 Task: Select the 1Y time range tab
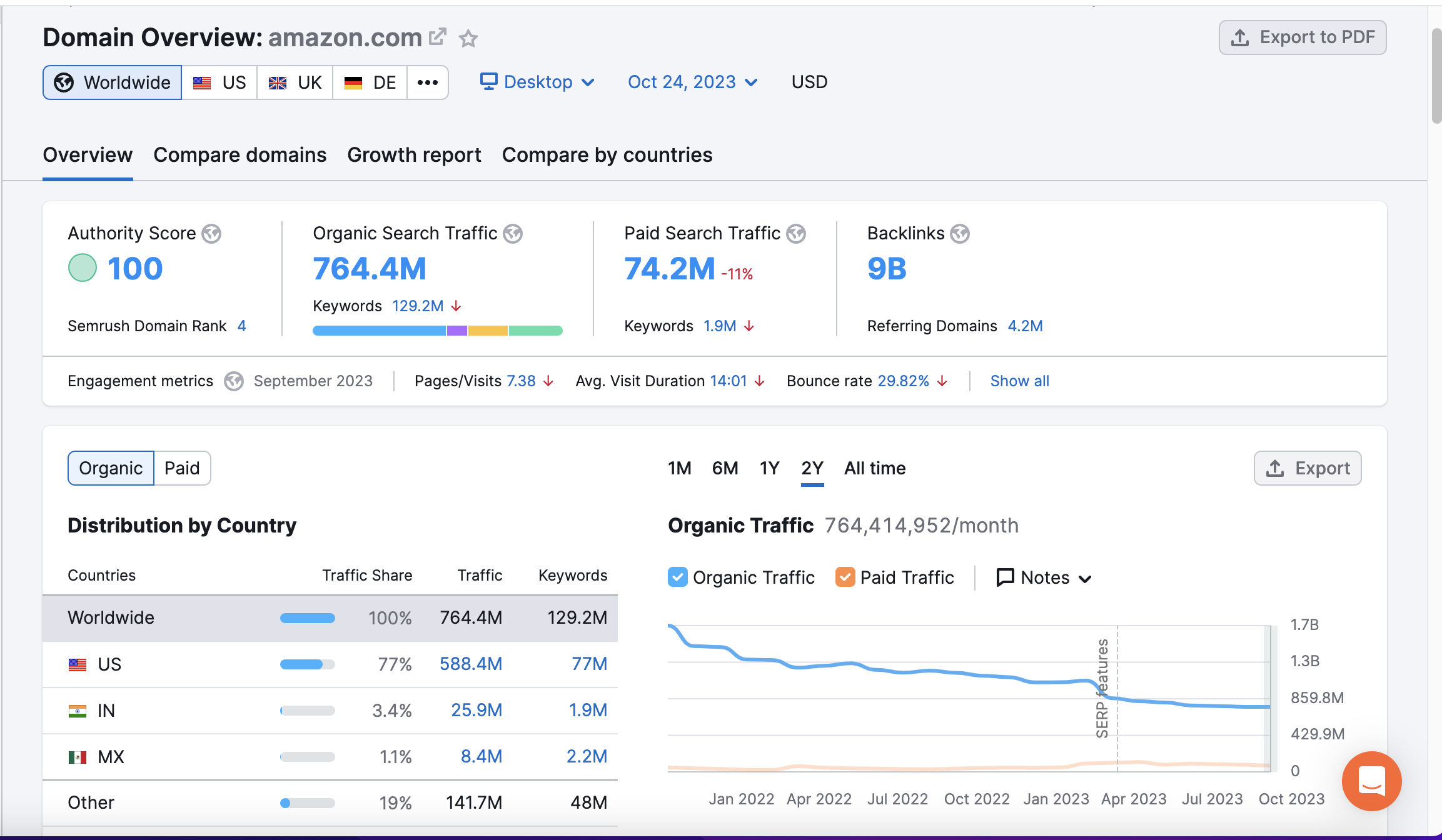point(769,468)
